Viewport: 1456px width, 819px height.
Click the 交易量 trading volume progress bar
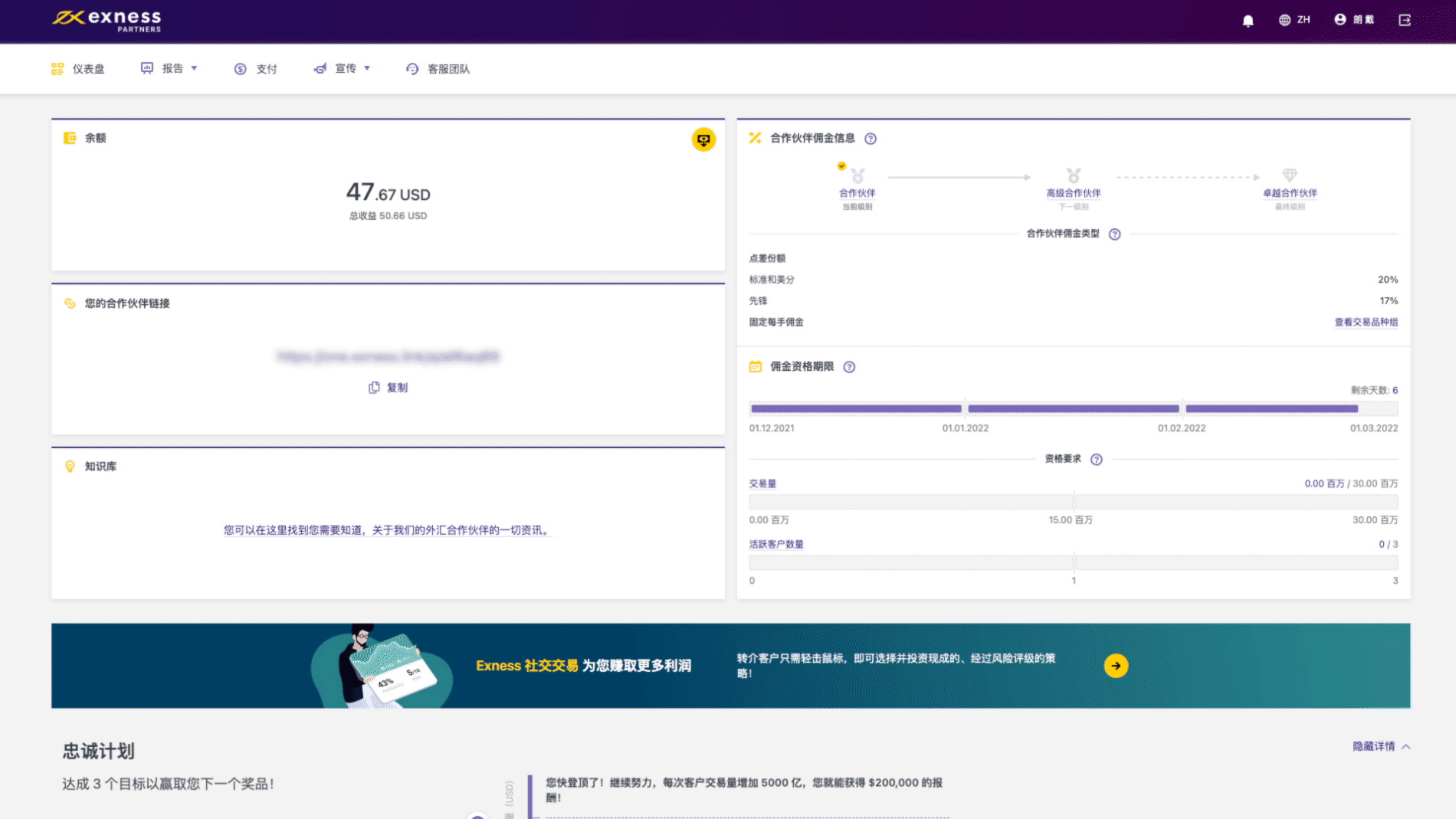coord(1073,502)
